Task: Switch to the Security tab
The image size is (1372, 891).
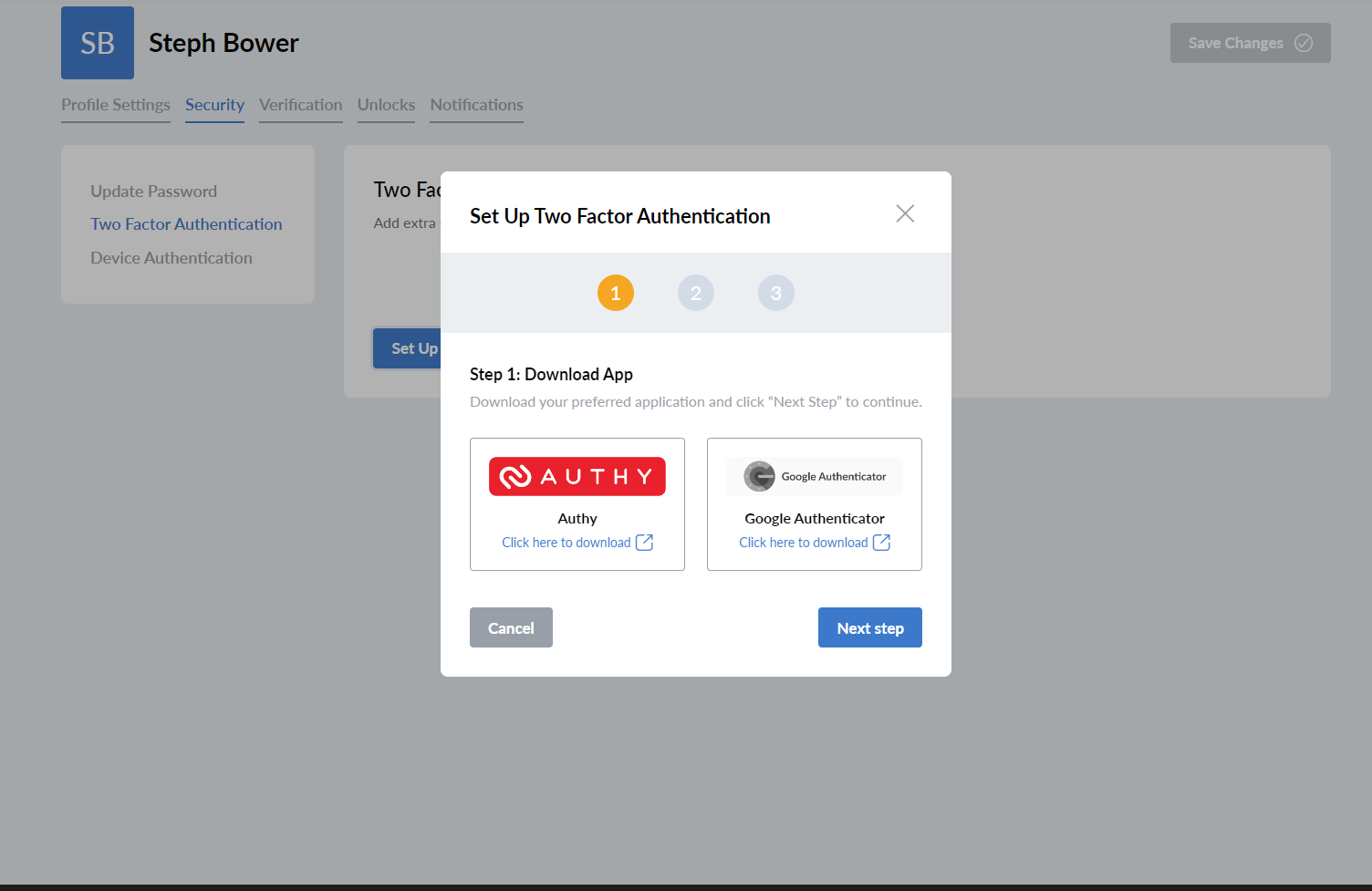Action: [x=214, y=105]
